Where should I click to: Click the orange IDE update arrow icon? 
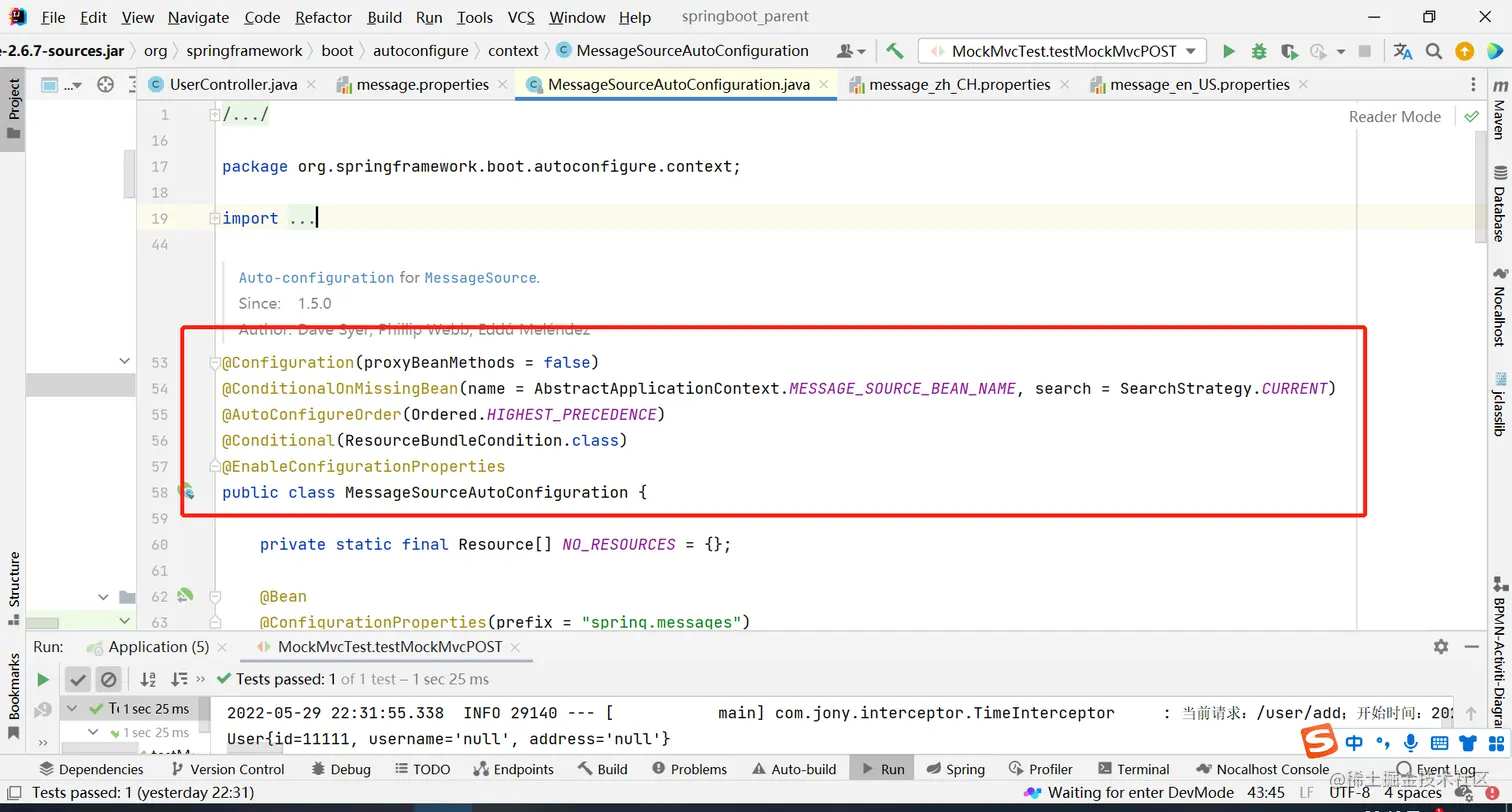(1464, 51)
